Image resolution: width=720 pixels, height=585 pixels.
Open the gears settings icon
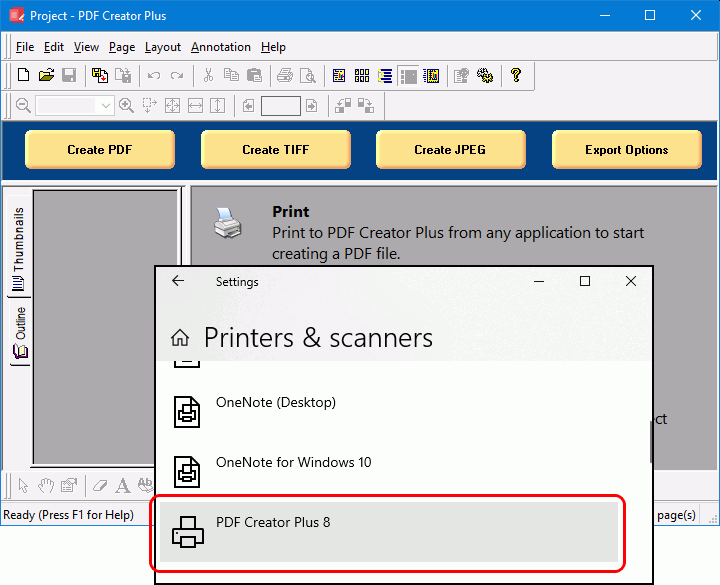click(485, 75)
